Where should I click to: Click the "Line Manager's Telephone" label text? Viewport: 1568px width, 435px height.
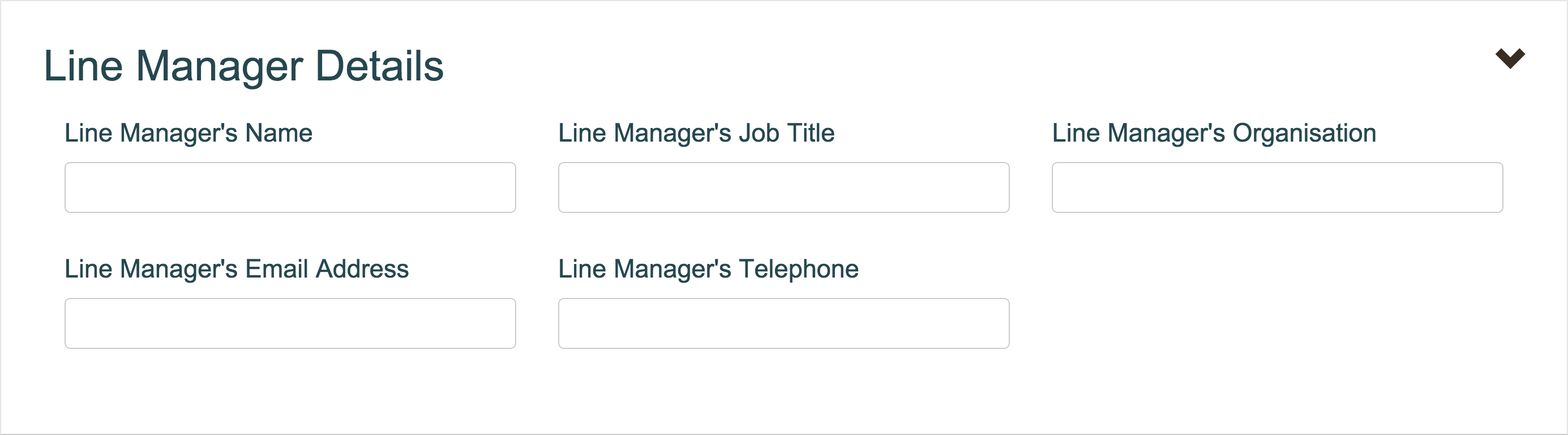coord(708,268)
